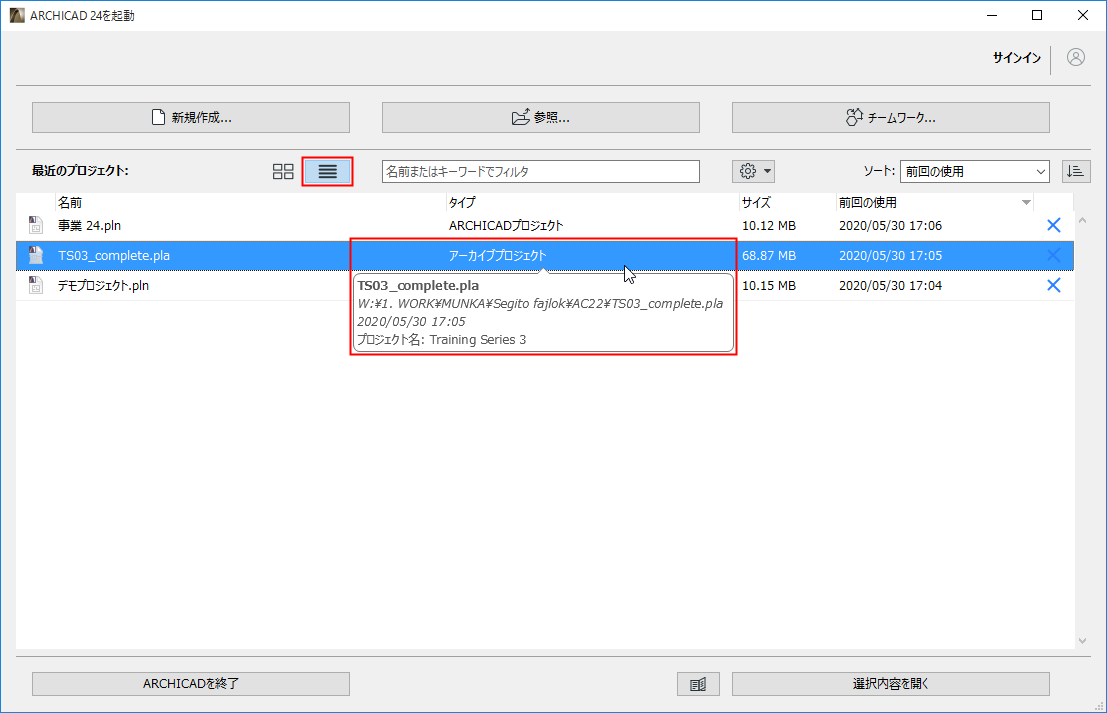Click the file icon of TS03_complete.pla

[x=35, y=256]
